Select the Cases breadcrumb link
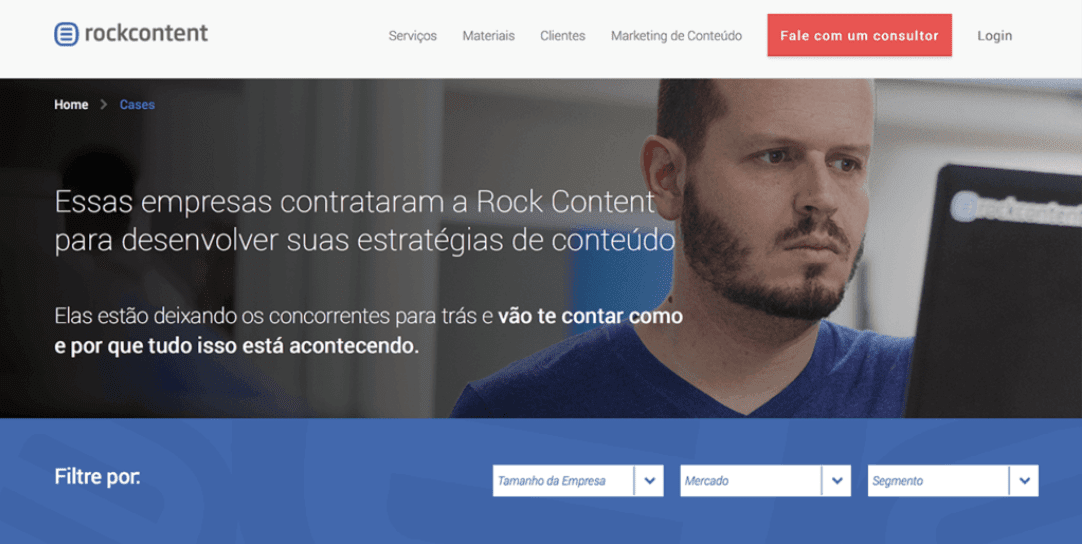The height and width of the screenshot is (544, 1082). click(137, 105)
